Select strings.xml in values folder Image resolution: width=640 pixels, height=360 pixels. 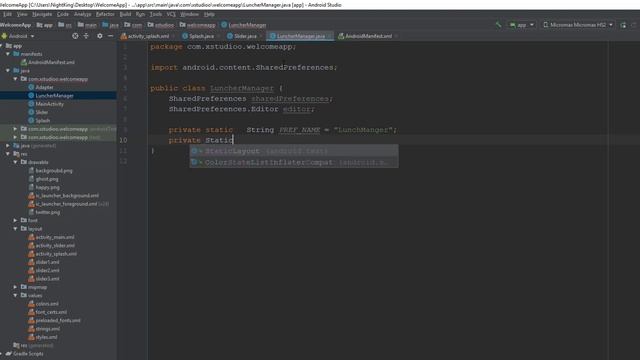44,329
